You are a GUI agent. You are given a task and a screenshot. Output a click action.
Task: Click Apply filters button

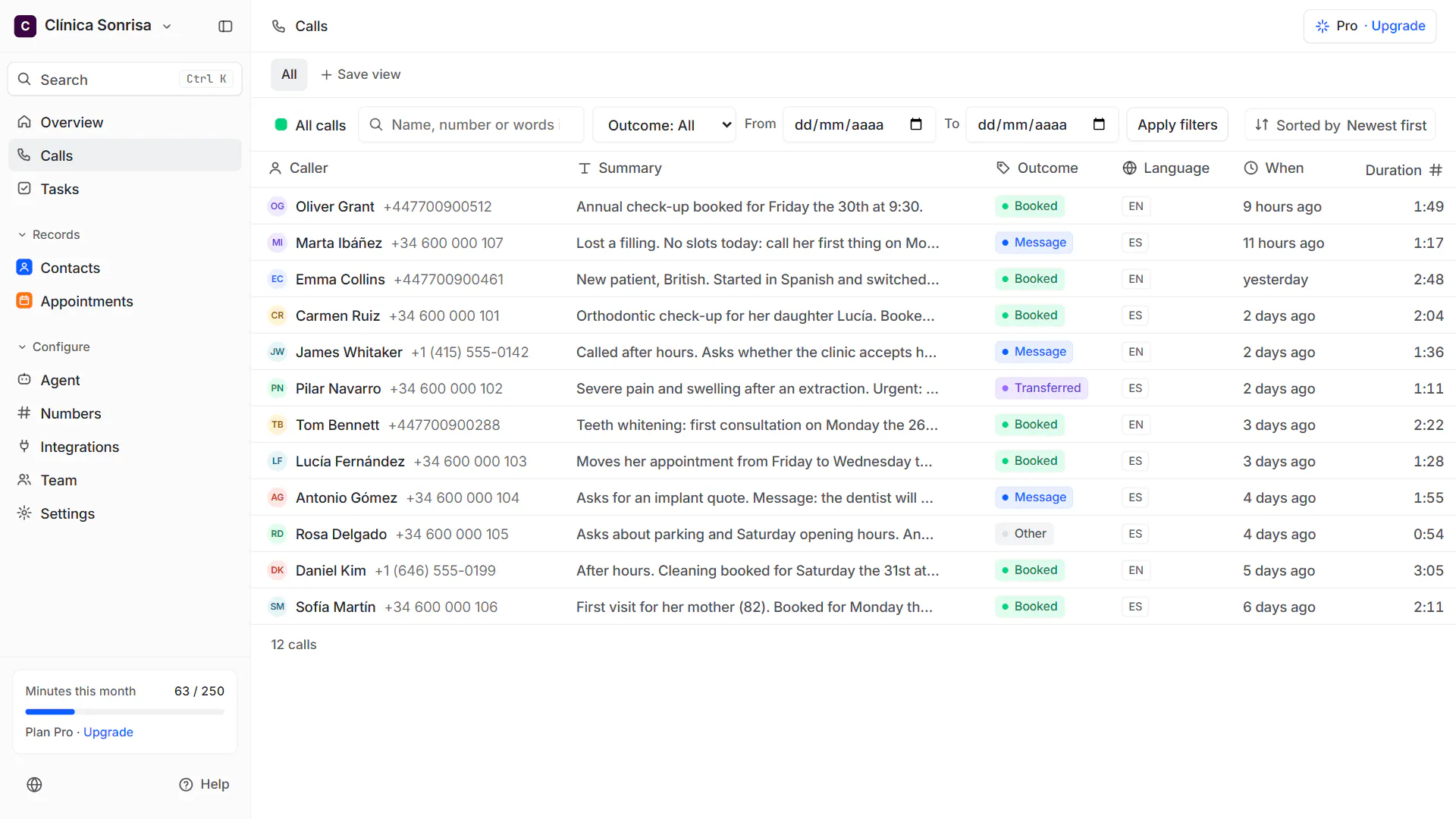pyautogui.click(x=1177, y=125)
